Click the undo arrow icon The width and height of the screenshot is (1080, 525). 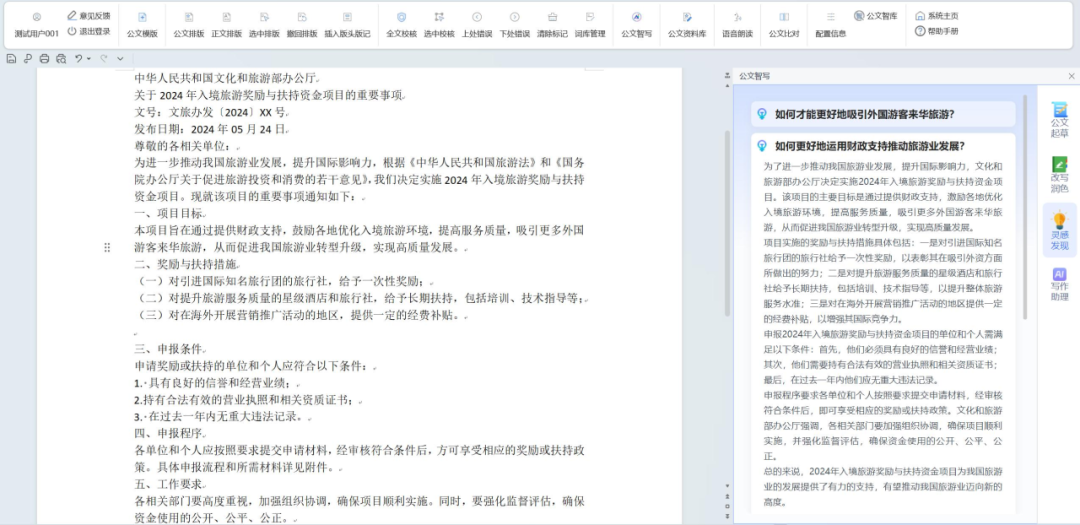pyautogui.click(x=79, y=59)
